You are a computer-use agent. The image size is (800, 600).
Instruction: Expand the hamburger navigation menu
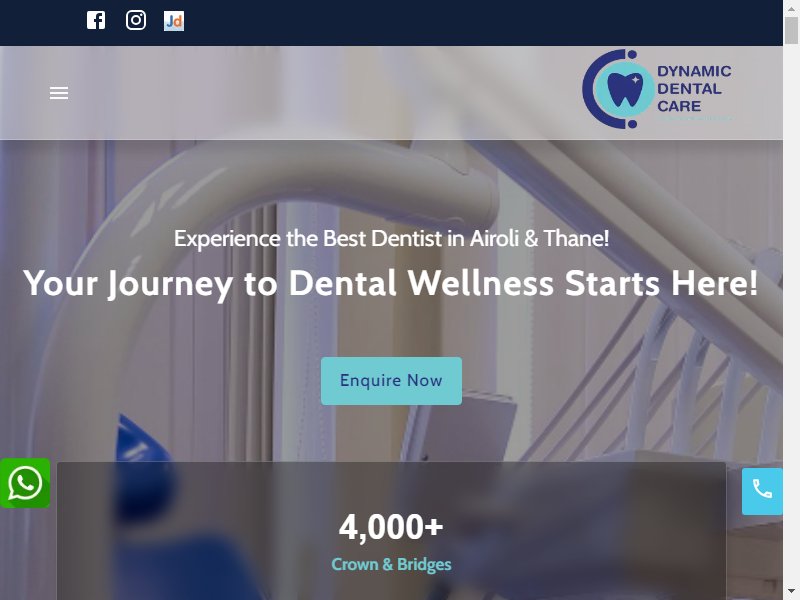coord(59,93)
